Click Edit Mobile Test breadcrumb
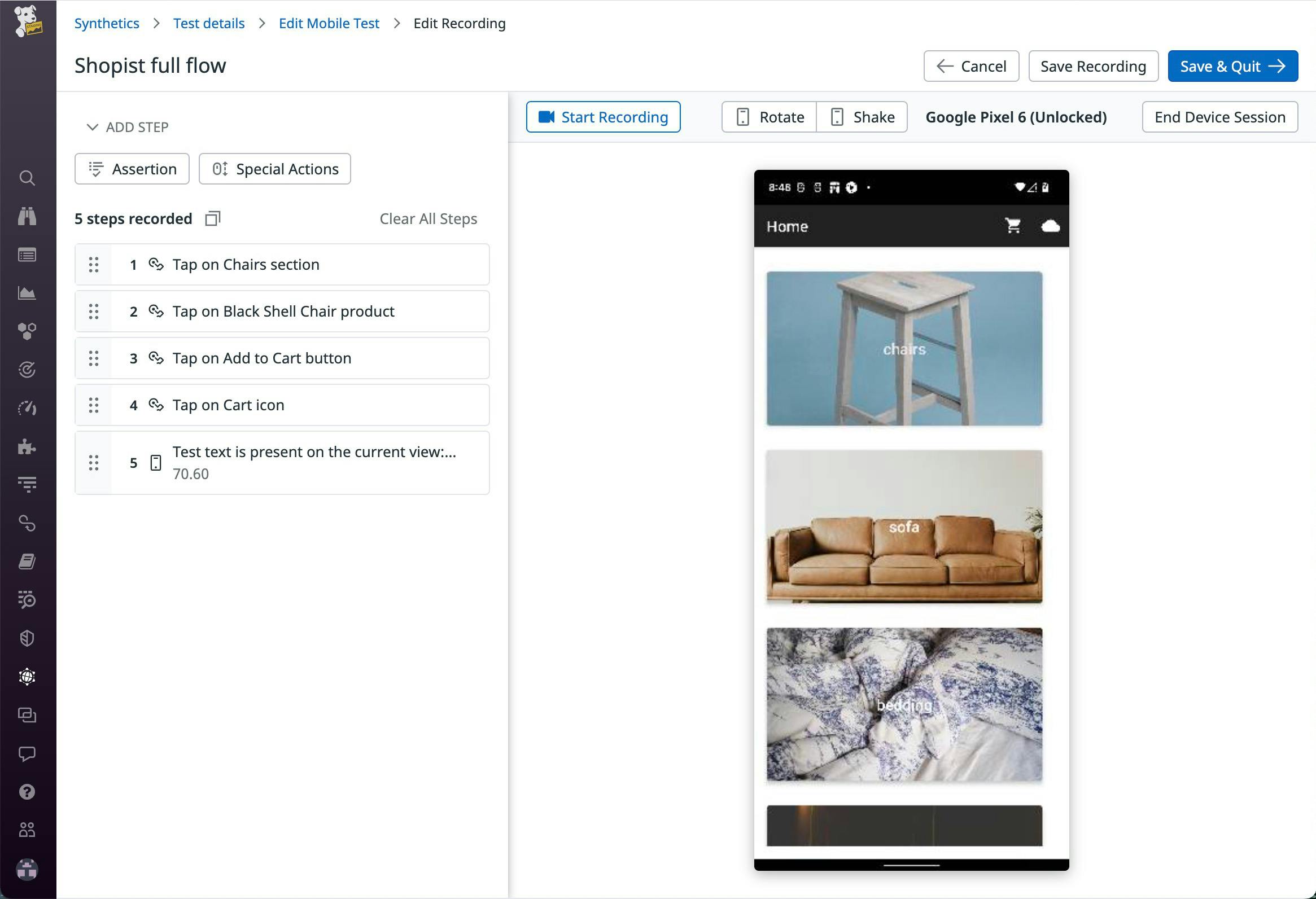The width and height of the screenshot is (1316, 899). coord(330,23)
